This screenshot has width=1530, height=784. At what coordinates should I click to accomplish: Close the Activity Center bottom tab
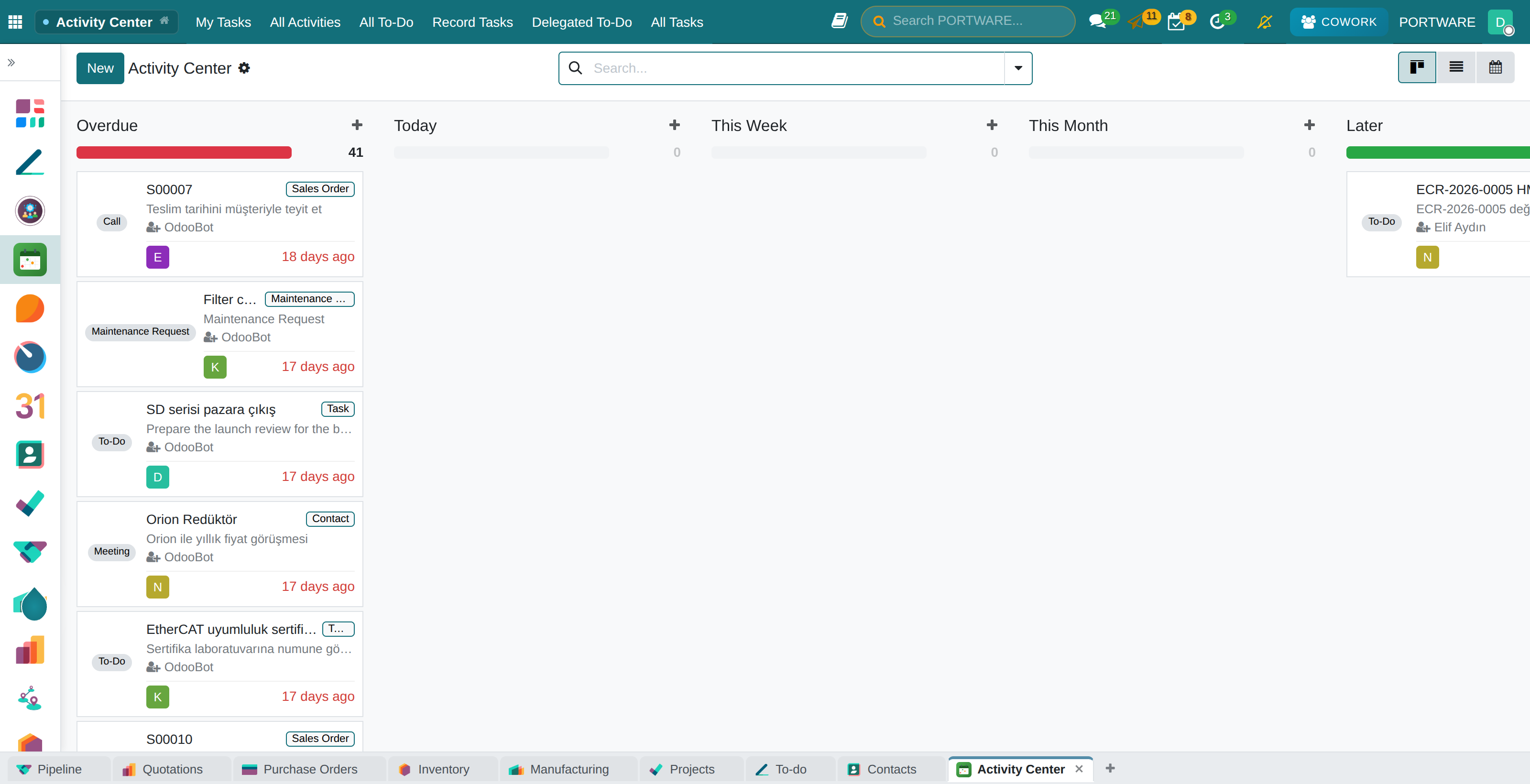click(1079, 769)
